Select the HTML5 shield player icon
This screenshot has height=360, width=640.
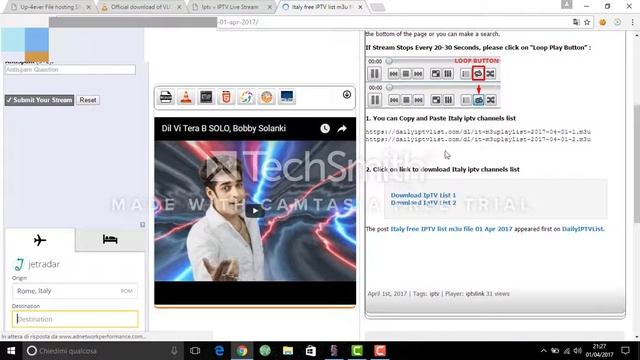(x=226, y=97)
